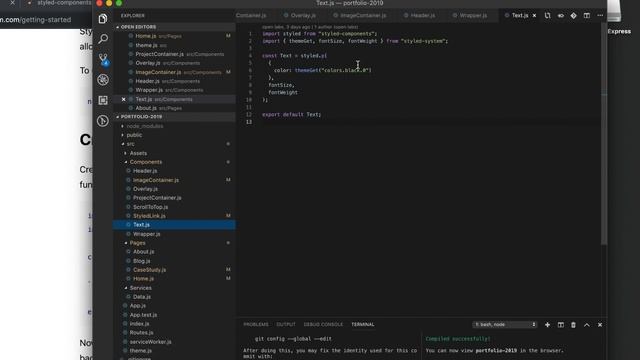
Task: Click the diamond icon in editor toolbar
Action: [573, 16]
